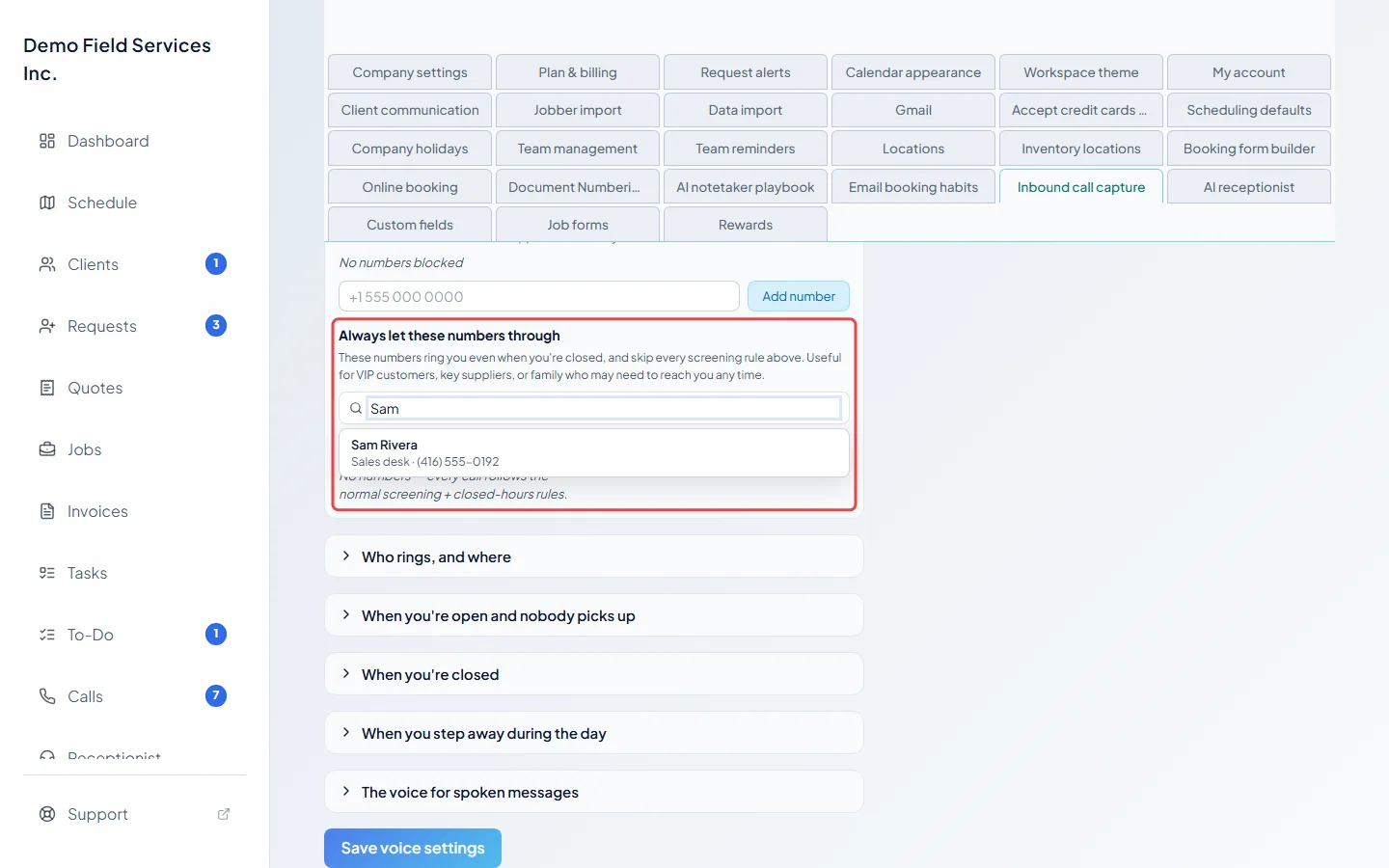Screen dimensions: 1389x868
Task: Click the Requests count badge showing 3
Action: (x=216, y=325)
